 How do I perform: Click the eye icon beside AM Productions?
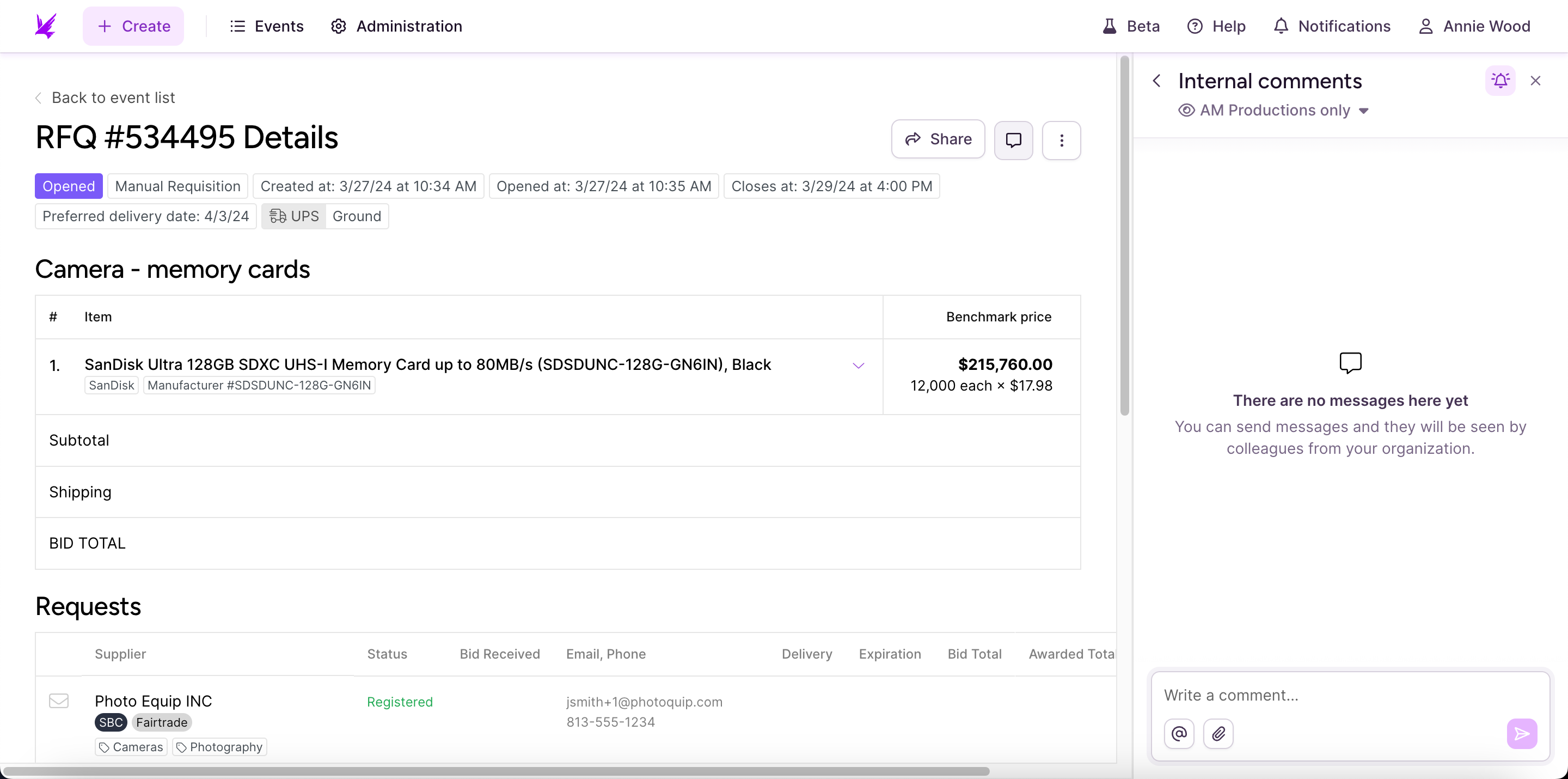(1186, 110)
